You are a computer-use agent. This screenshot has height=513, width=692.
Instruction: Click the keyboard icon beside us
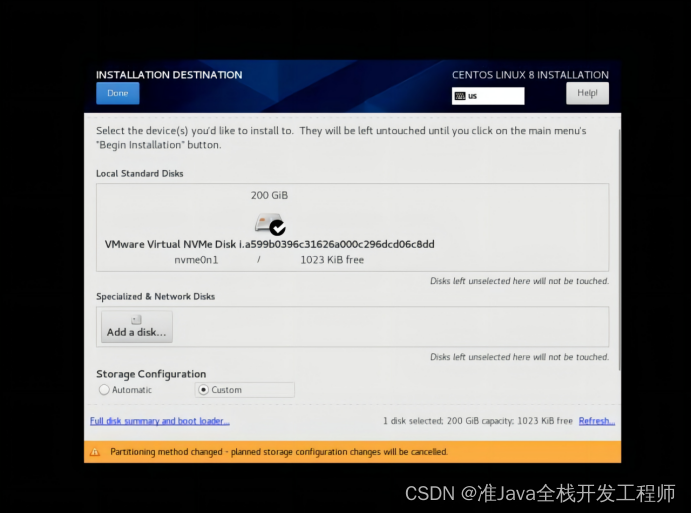[x=460, y=96]
